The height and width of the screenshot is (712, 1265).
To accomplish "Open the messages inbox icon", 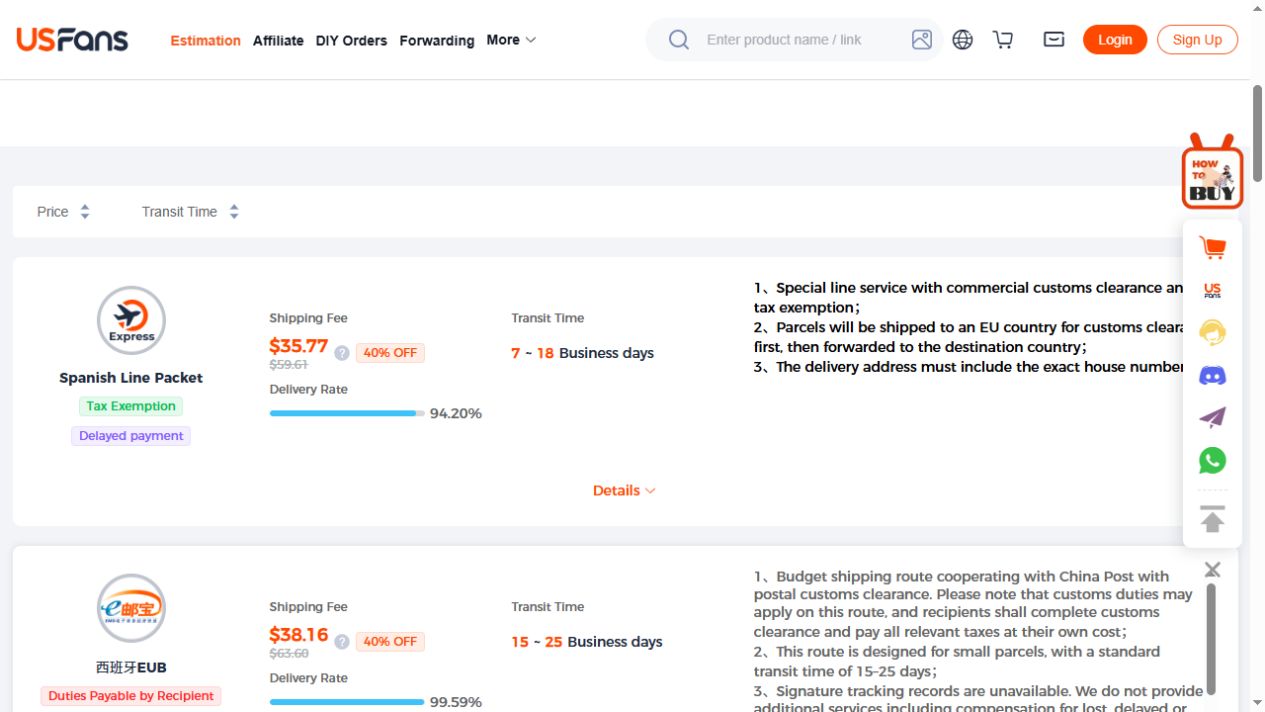I will tap(1054, 40).
